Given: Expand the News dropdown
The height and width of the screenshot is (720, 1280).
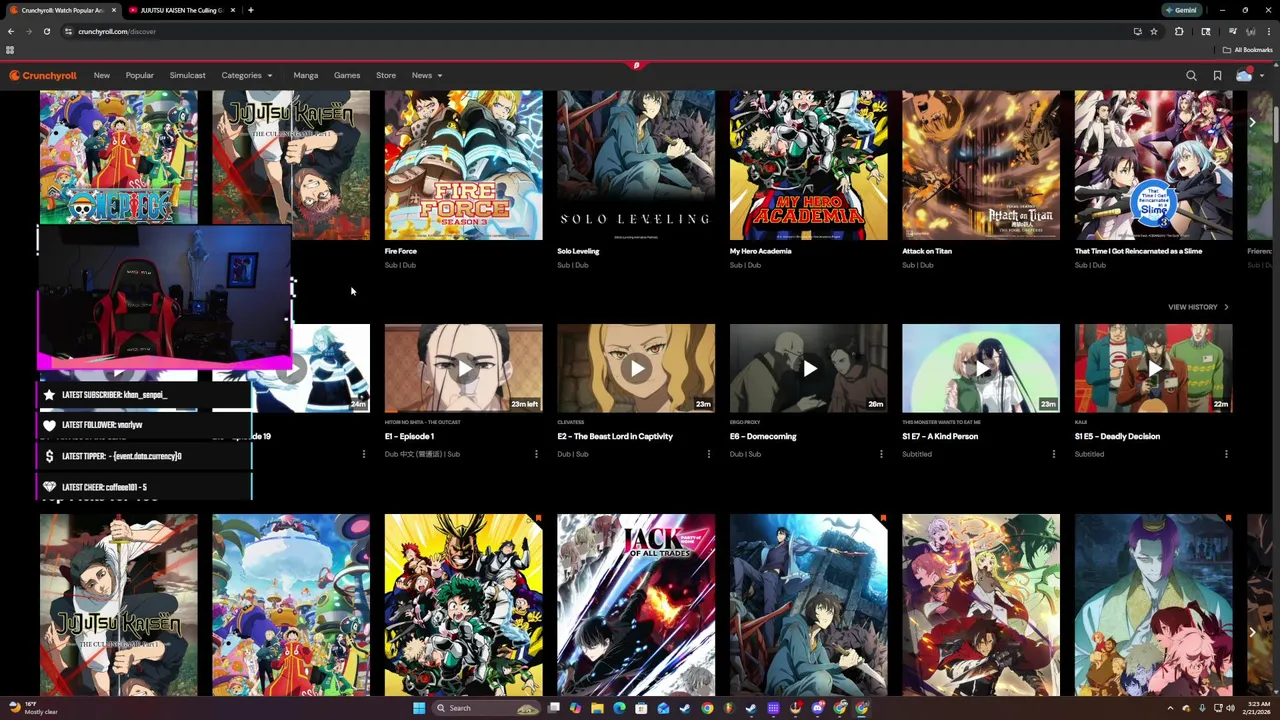Looking at the screenshot, I should click(x=427, y=75).
